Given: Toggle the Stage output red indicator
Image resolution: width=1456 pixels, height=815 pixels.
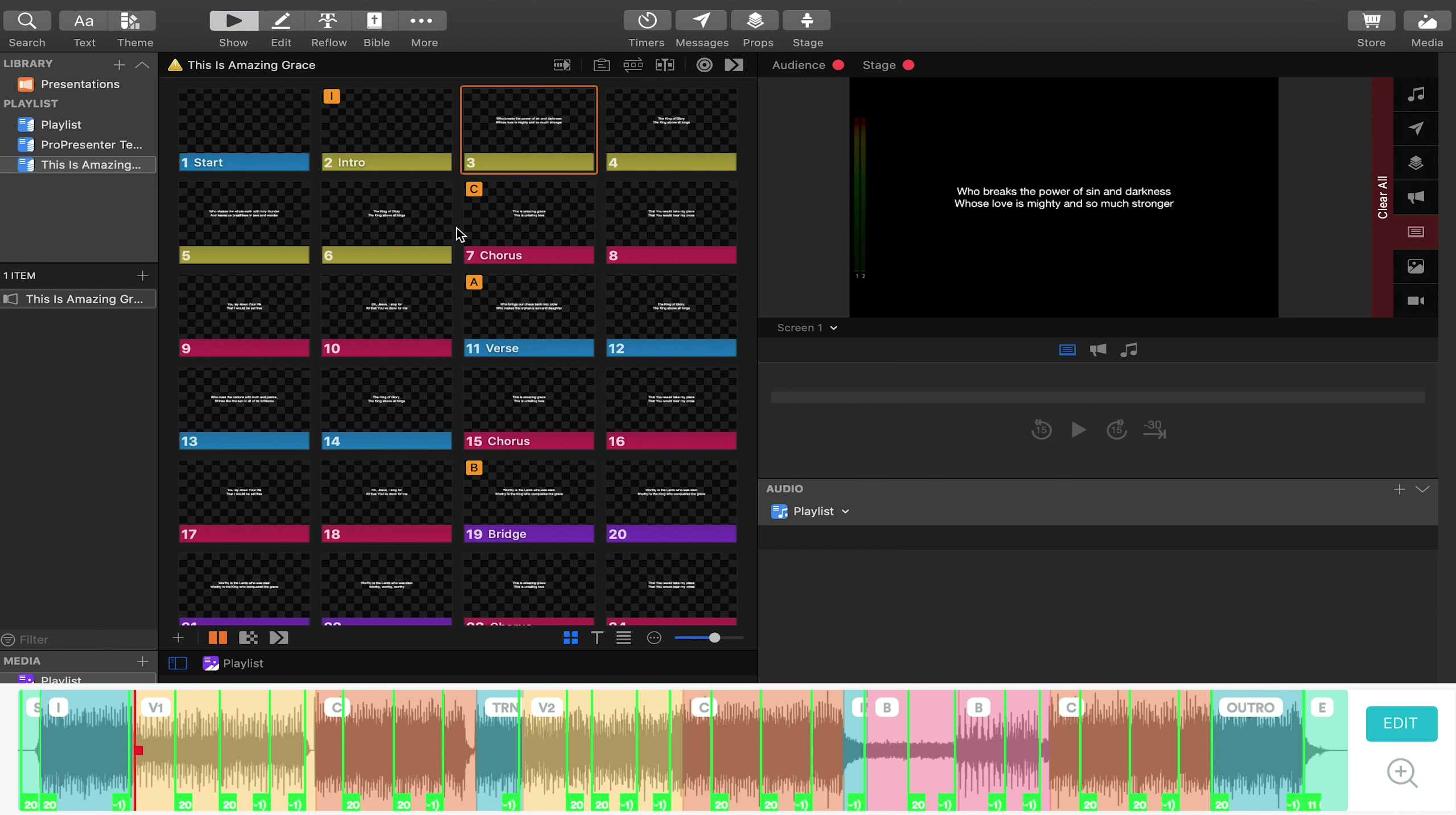Looking at the screenshot, I should 908,64.
